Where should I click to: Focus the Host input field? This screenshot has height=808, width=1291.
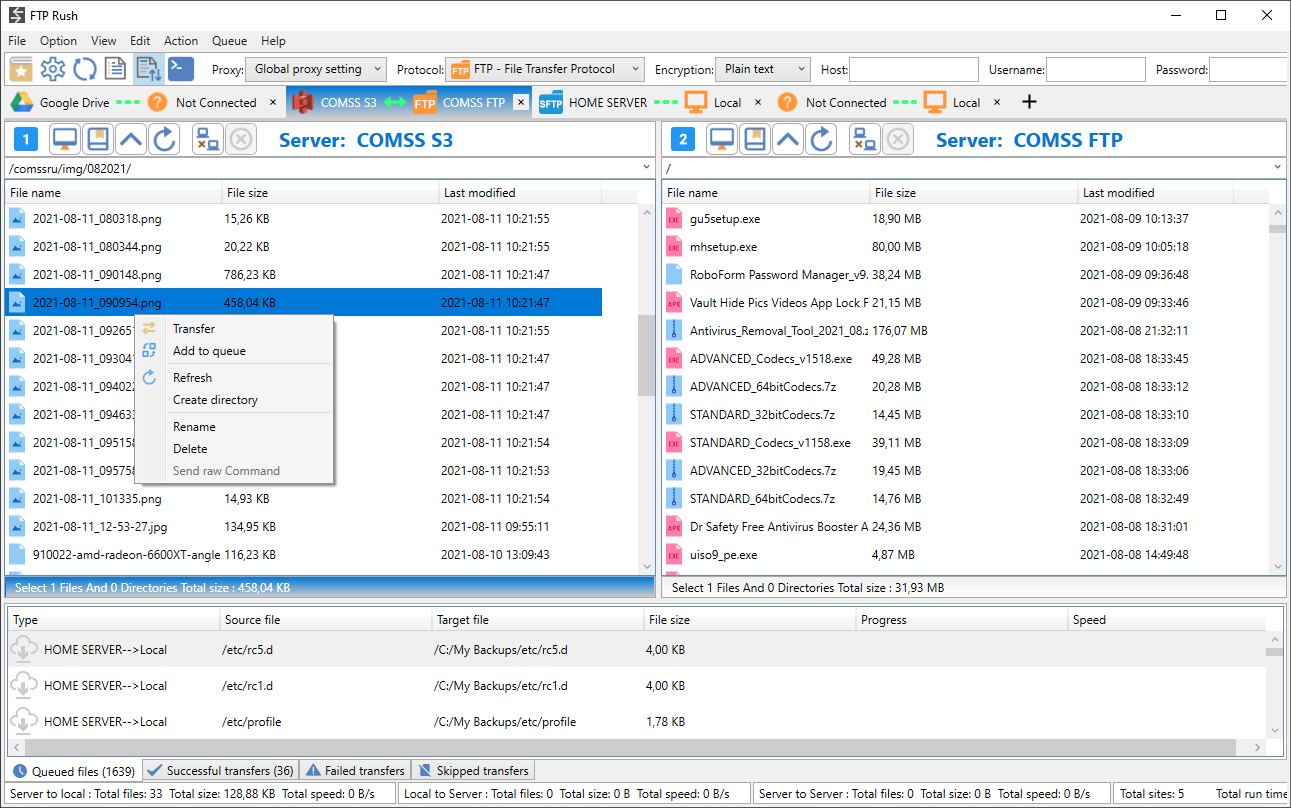pyautogui.click(x=914, y=69)
